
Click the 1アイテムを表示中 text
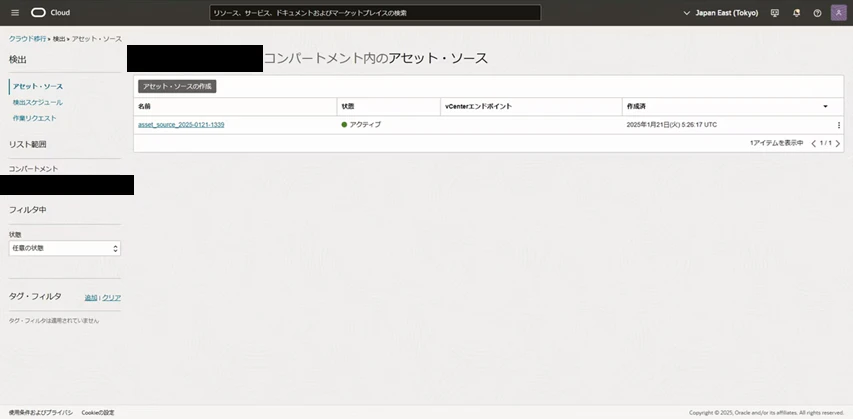point(776,143)
